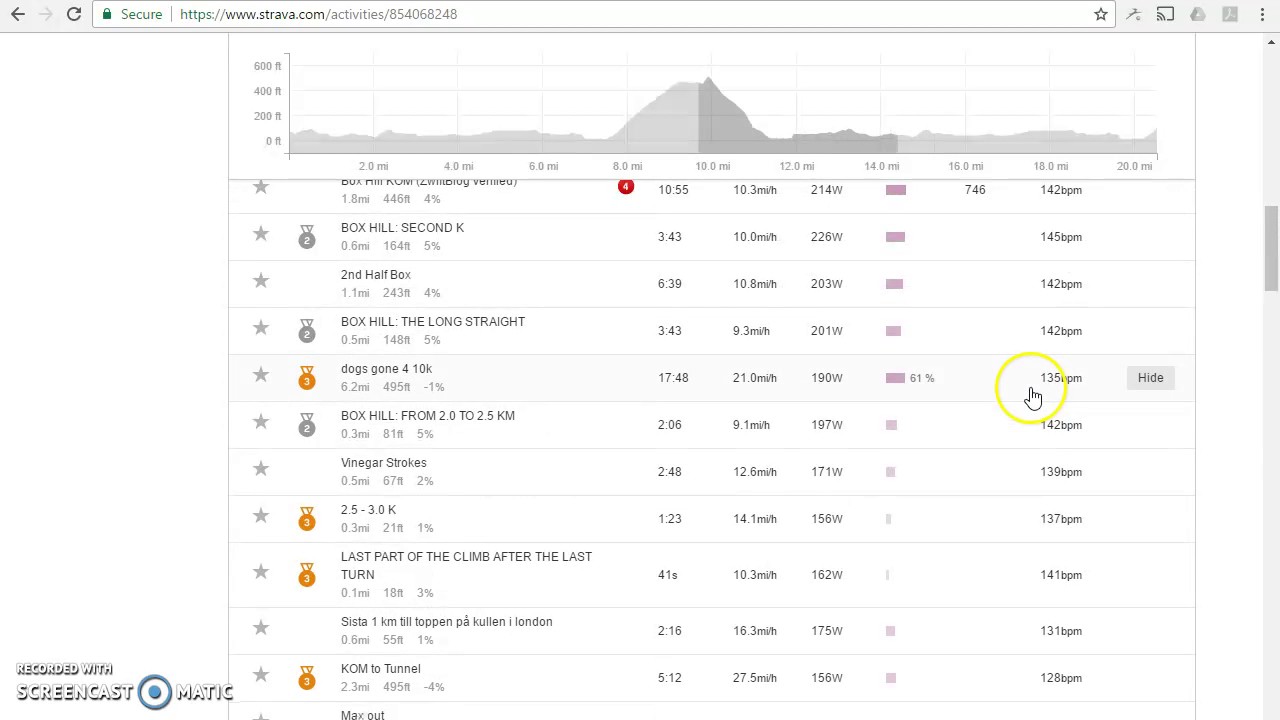This screenshot has height=720, width=1280.
Task: Star BOX HILL: THE LONG STRAIGHT segment
Action: pos(261,328)
